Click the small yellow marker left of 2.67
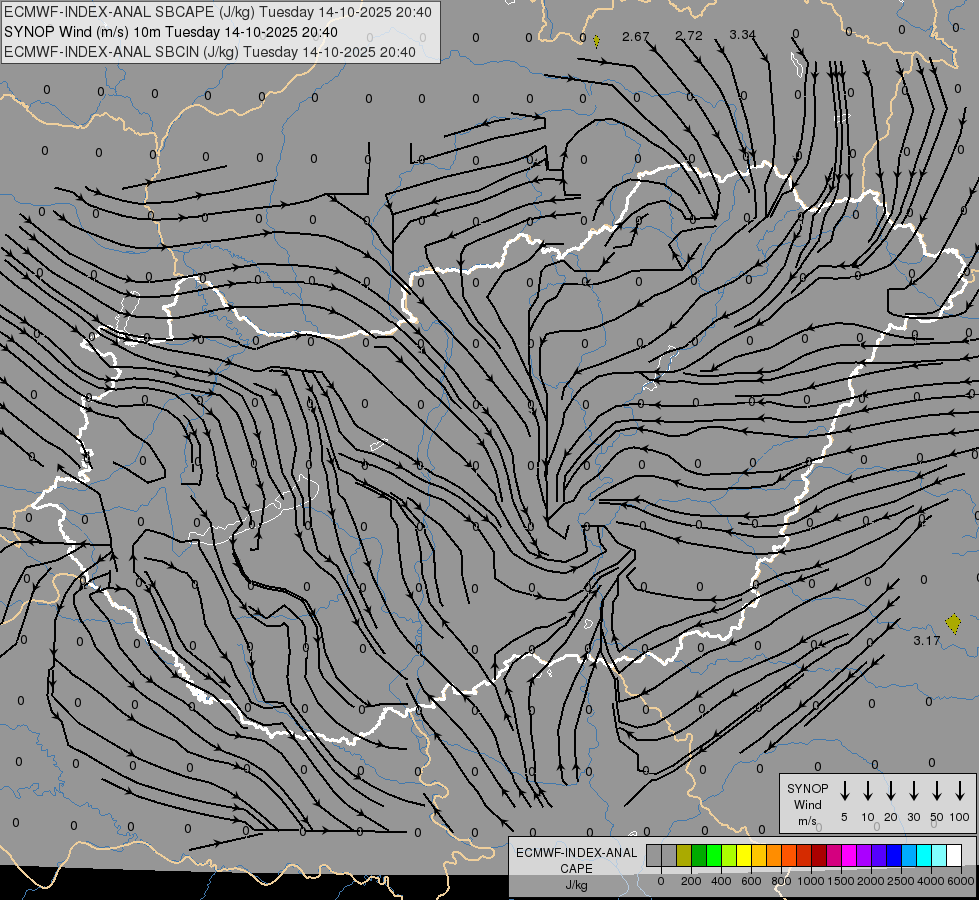The height and width of the screenshot is (900, 979). coord(596,41)
